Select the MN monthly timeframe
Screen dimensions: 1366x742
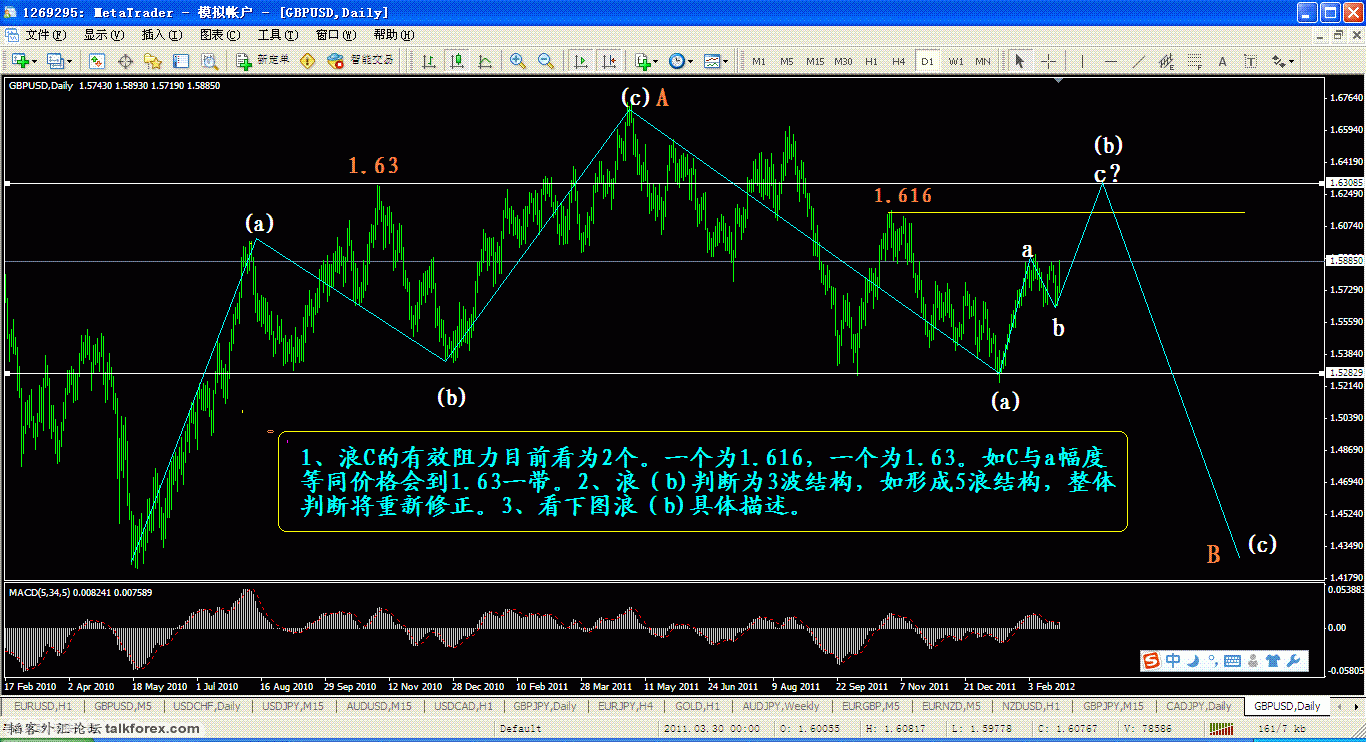[x=983, y=61]
